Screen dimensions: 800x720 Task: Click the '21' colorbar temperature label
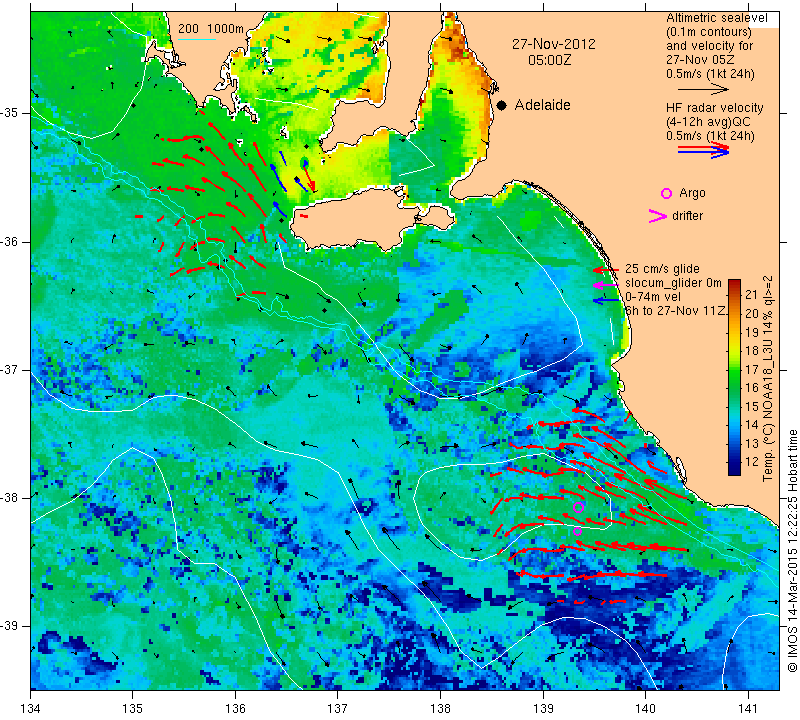point(752,295)
